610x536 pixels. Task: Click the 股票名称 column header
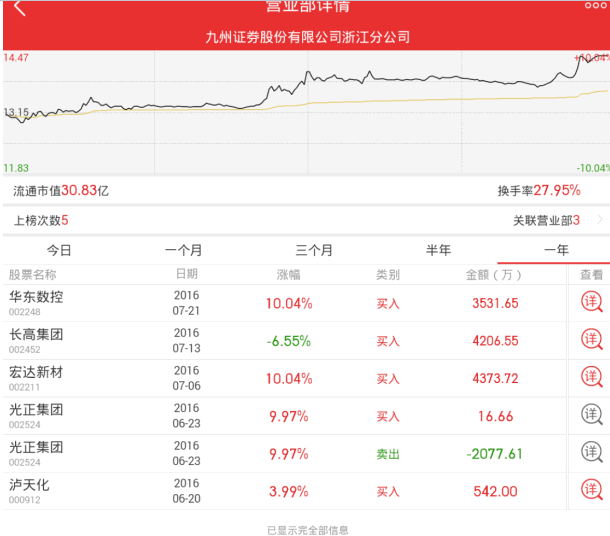[x=33, y=275]
